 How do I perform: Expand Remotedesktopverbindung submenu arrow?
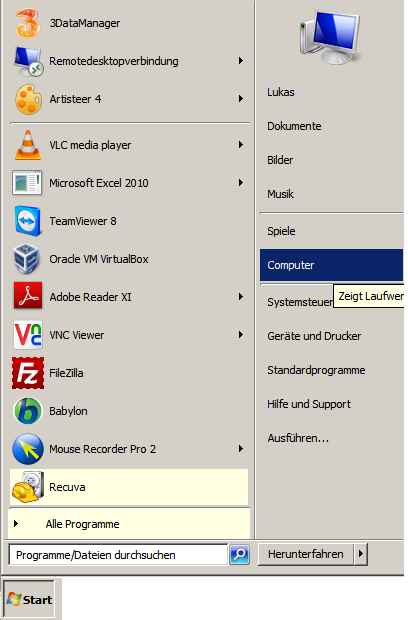pyautogui.click(x=241, y=60)
